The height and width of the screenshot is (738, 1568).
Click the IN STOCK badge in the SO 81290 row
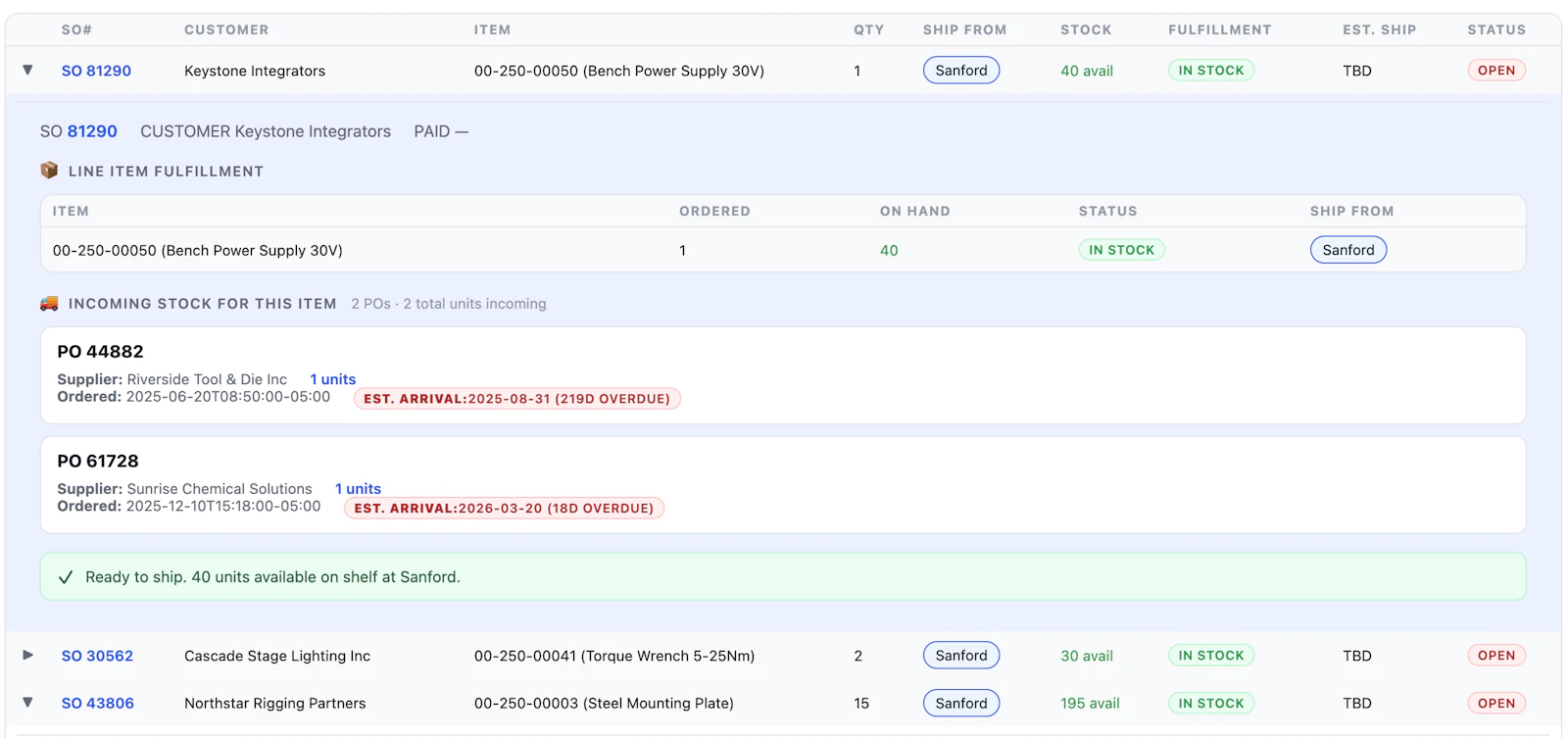click(x=1211, y=71)
